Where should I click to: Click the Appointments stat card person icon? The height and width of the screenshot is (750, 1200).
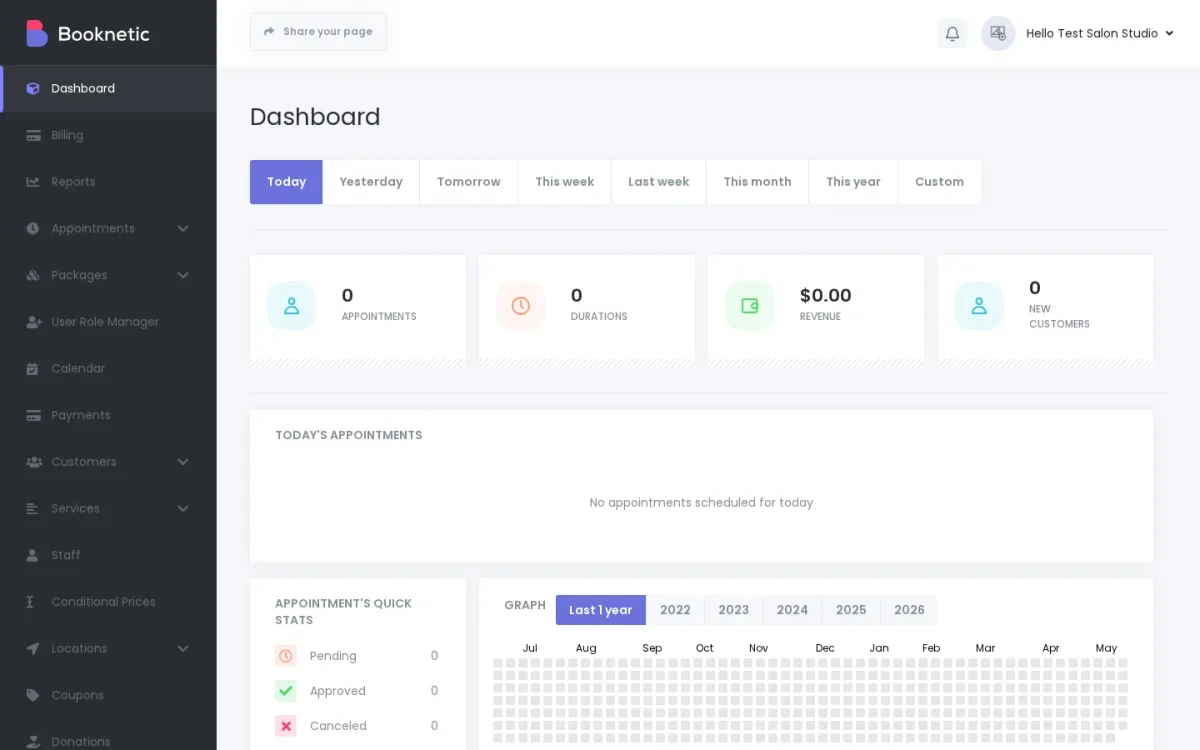[291, 306]
